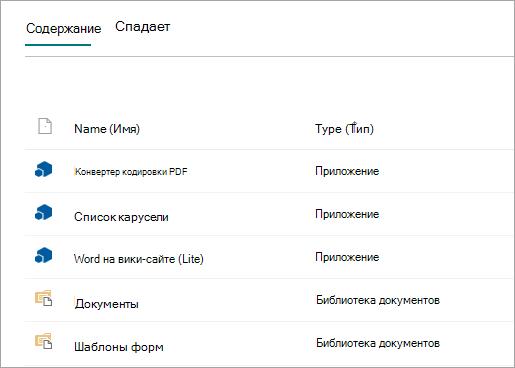This screenshot has width=515, height=368.
Task: Switch to the Содержание tab
Action: pos(63,29)
